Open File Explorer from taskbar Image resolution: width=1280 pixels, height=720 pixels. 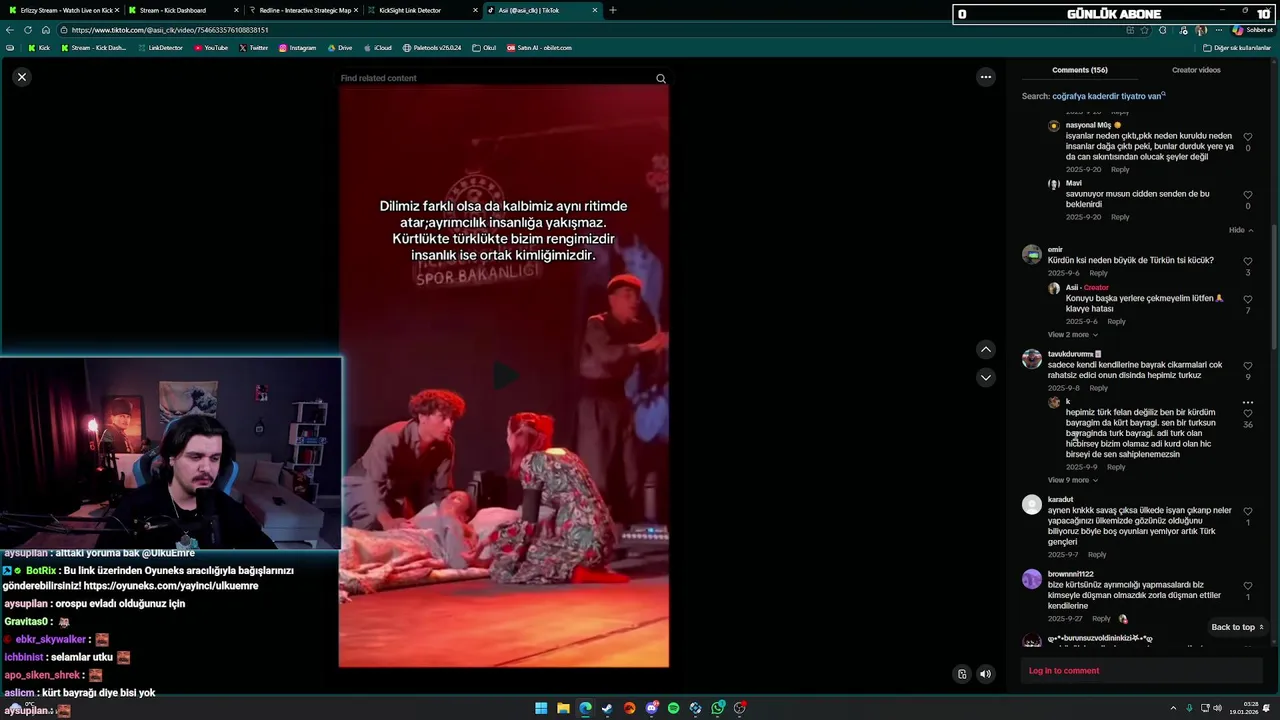point(563,708)
